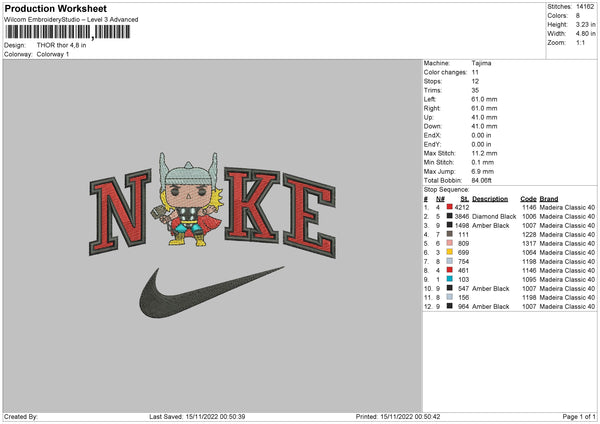Click the "N#" column header
600x424 pixels.
point(440,199)
